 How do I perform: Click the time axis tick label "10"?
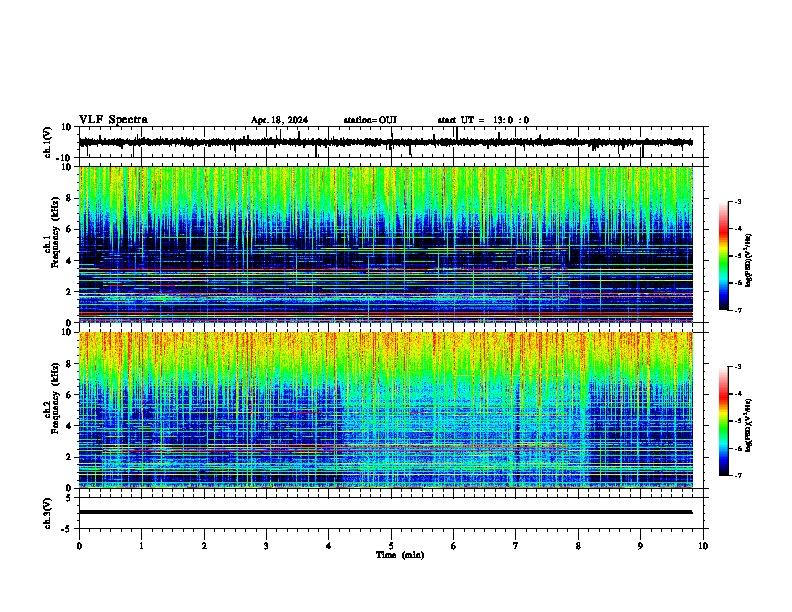703,546
